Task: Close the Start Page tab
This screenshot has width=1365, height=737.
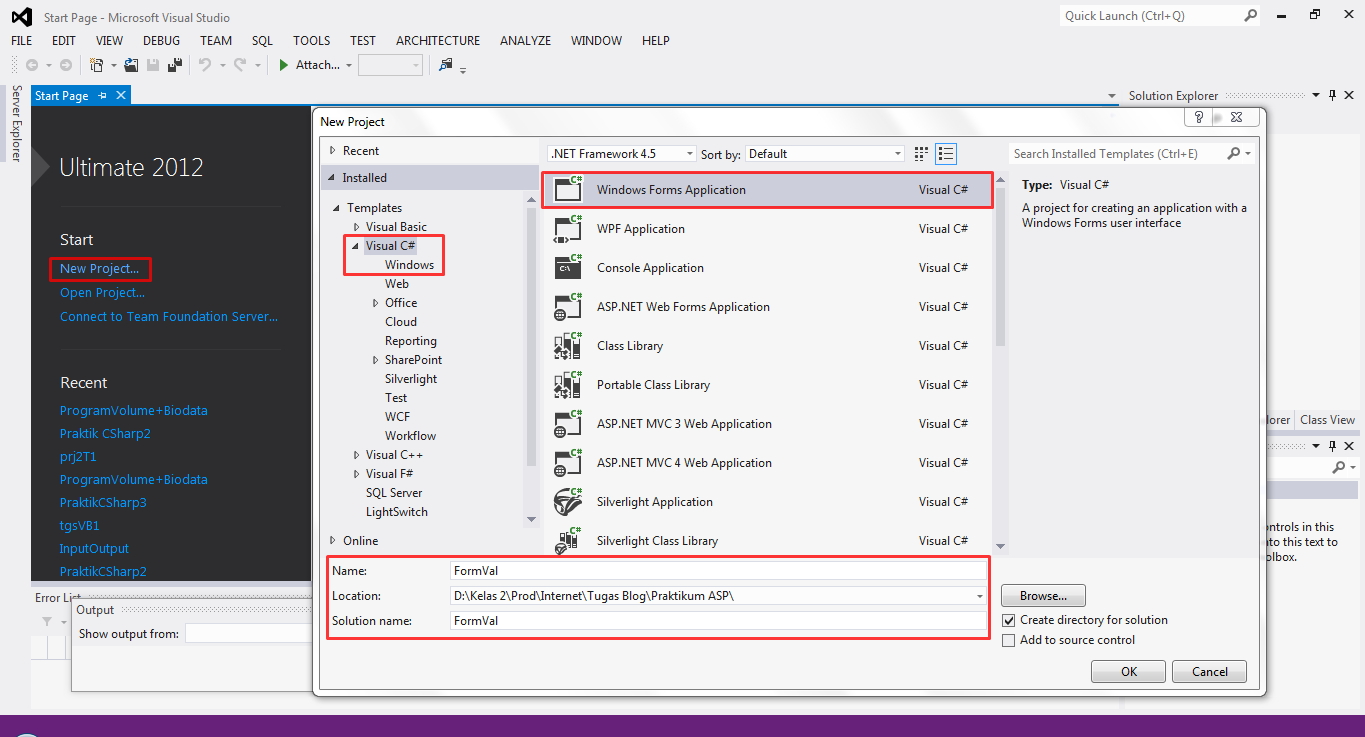Action: 121,95
